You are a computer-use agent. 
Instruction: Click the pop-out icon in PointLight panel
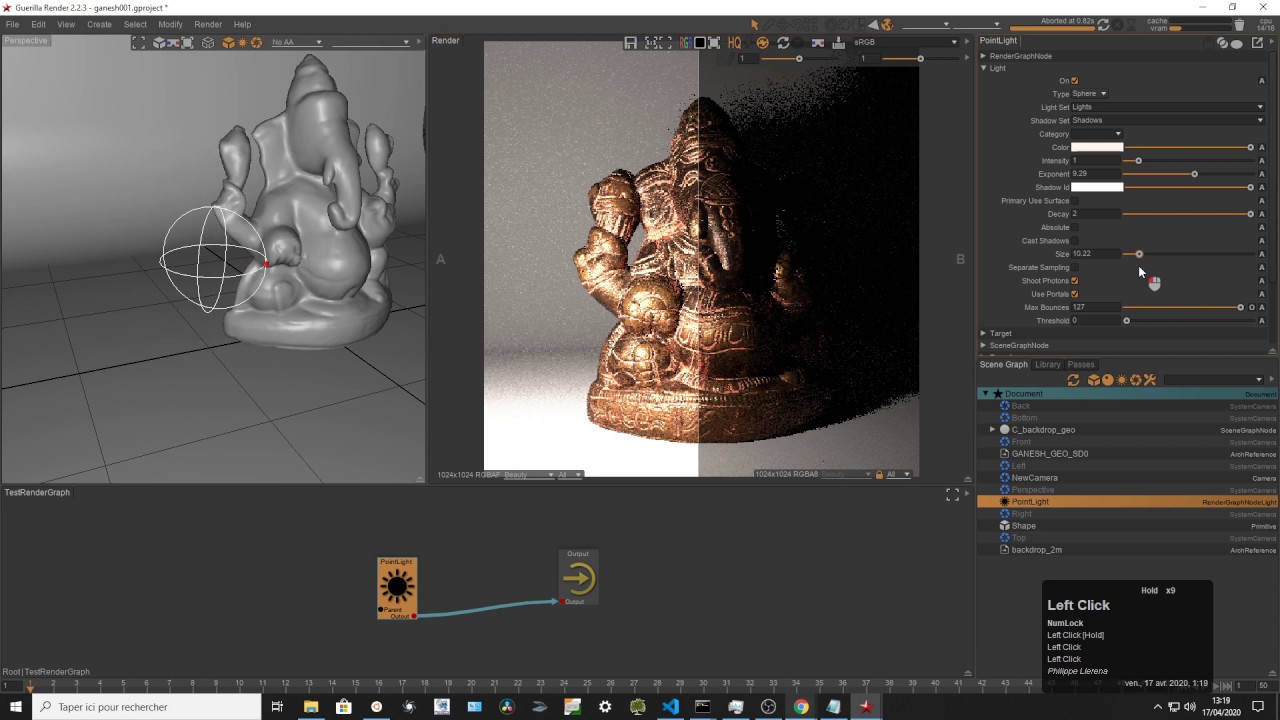click(1257, 42)
